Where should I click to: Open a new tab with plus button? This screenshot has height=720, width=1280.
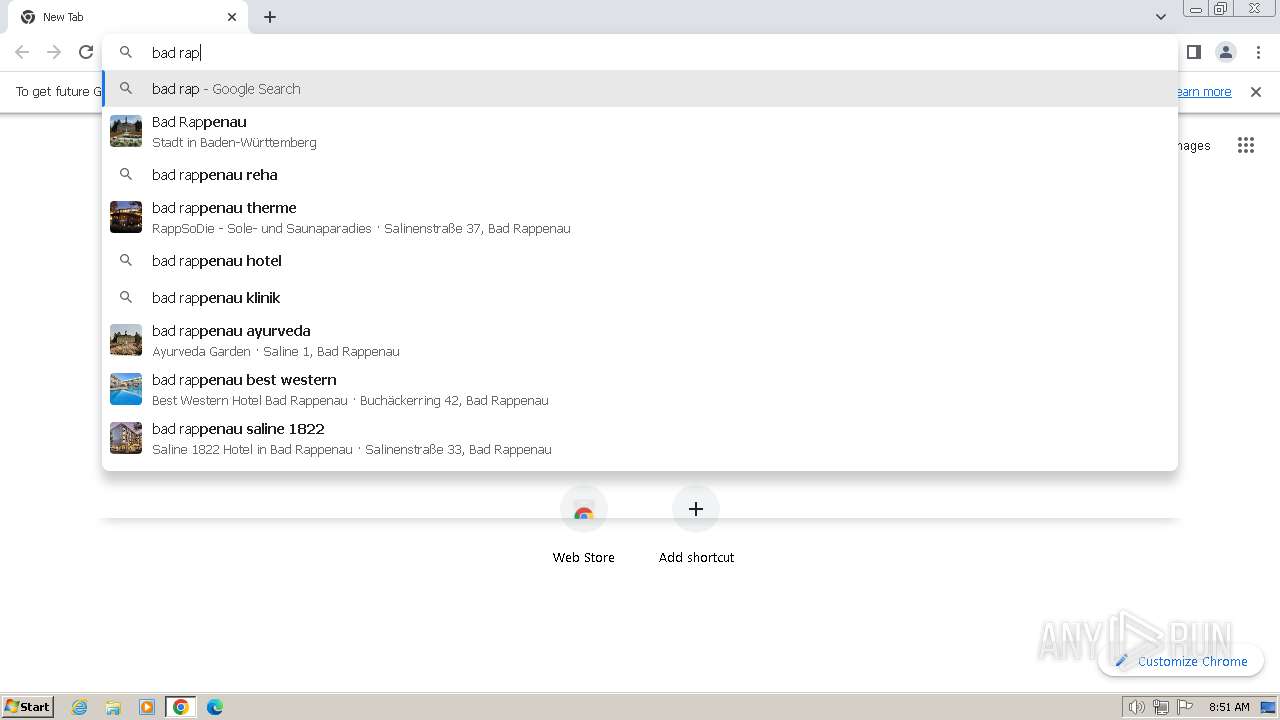coord(270,17)
